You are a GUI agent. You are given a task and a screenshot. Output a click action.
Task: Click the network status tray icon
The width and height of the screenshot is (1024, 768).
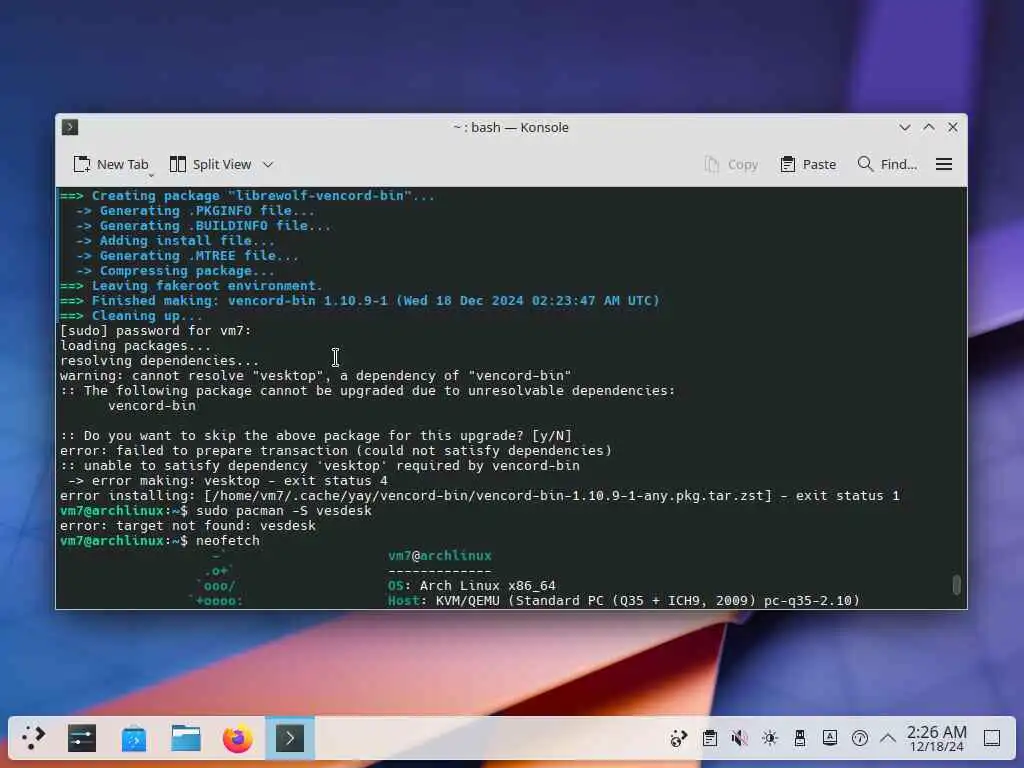pos(859,738)
